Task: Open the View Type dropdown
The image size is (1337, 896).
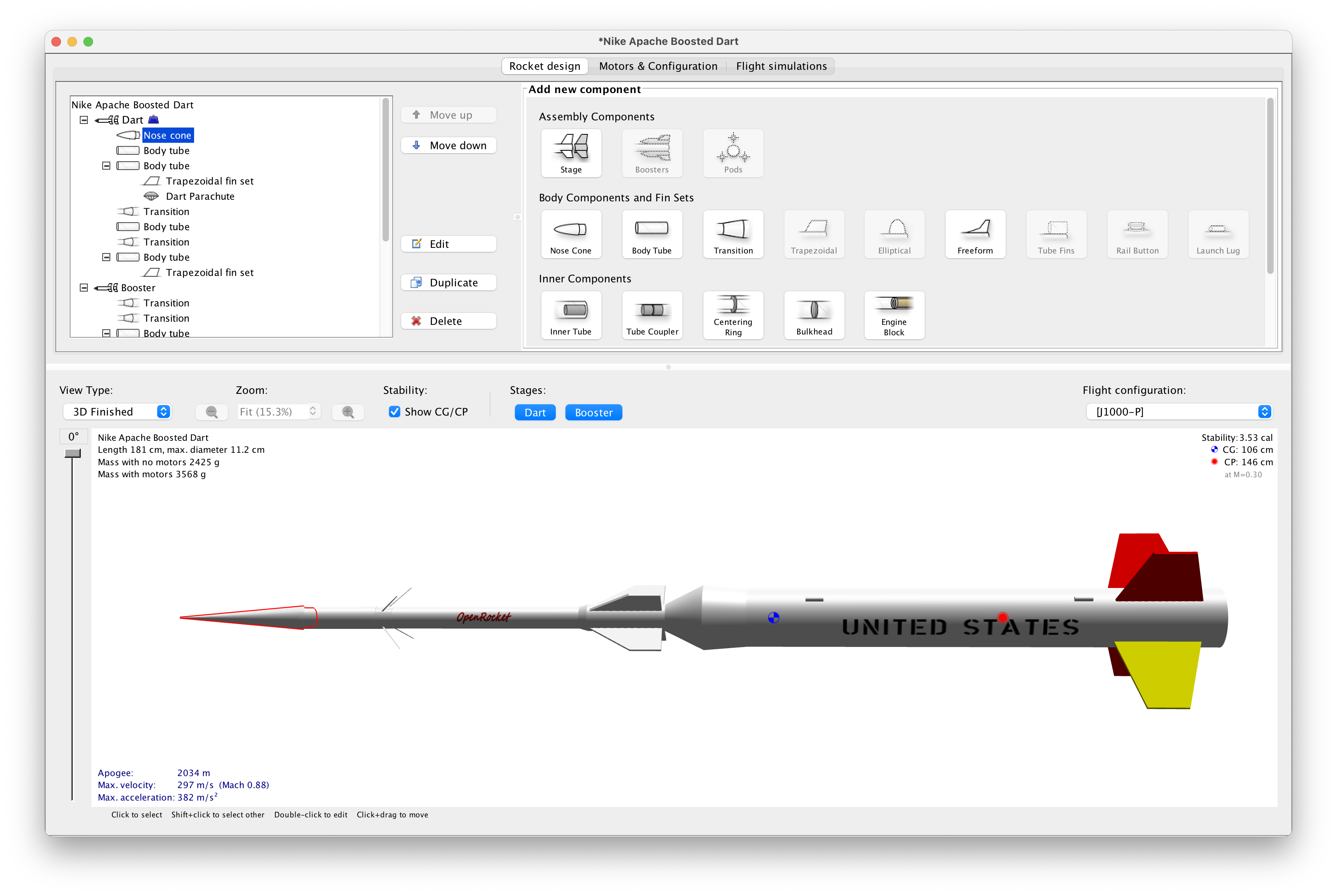Action: 117,412
